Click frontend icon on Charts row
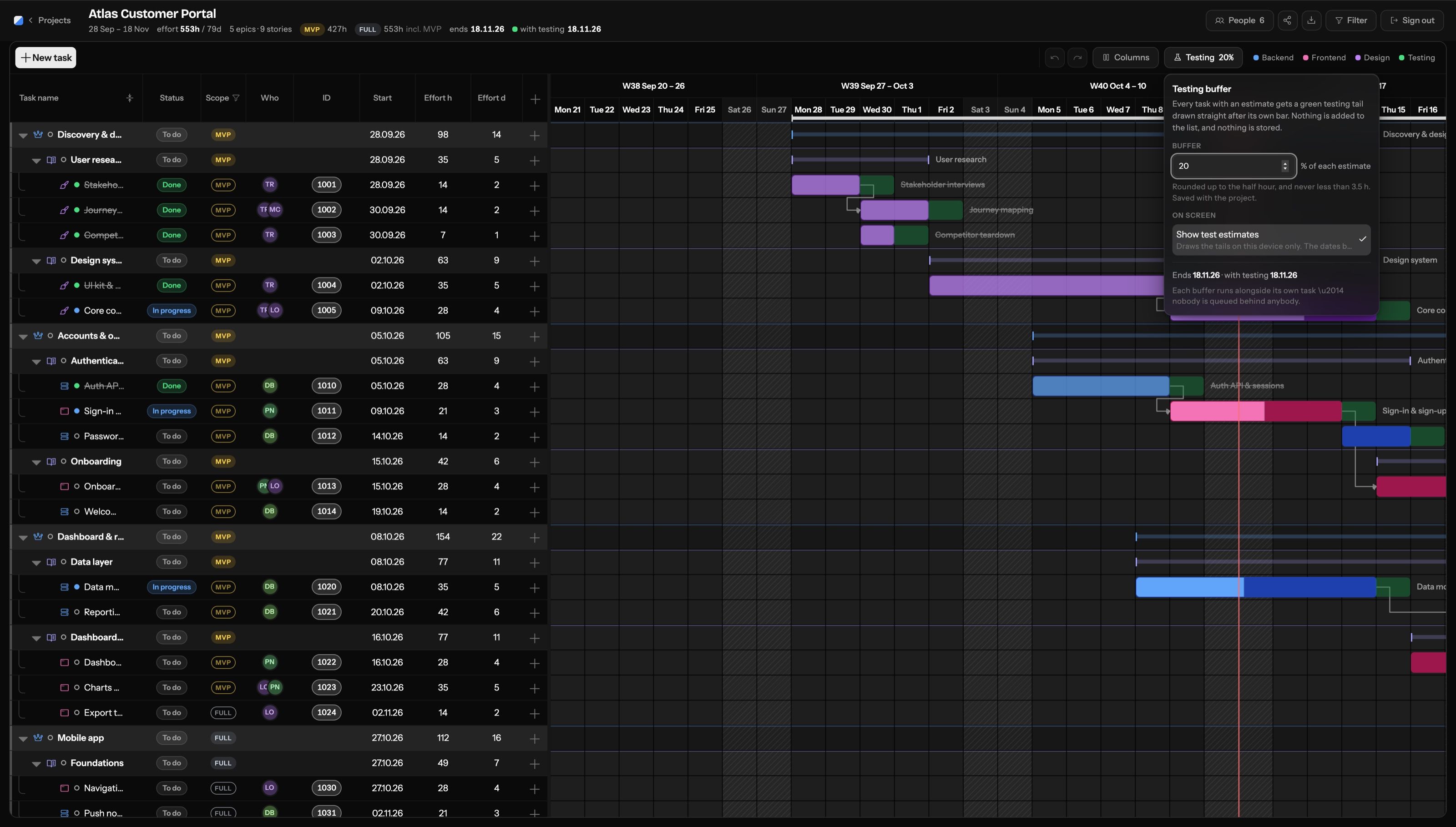The width and height of the screenshot is (1456, 827). coord(64,687)
